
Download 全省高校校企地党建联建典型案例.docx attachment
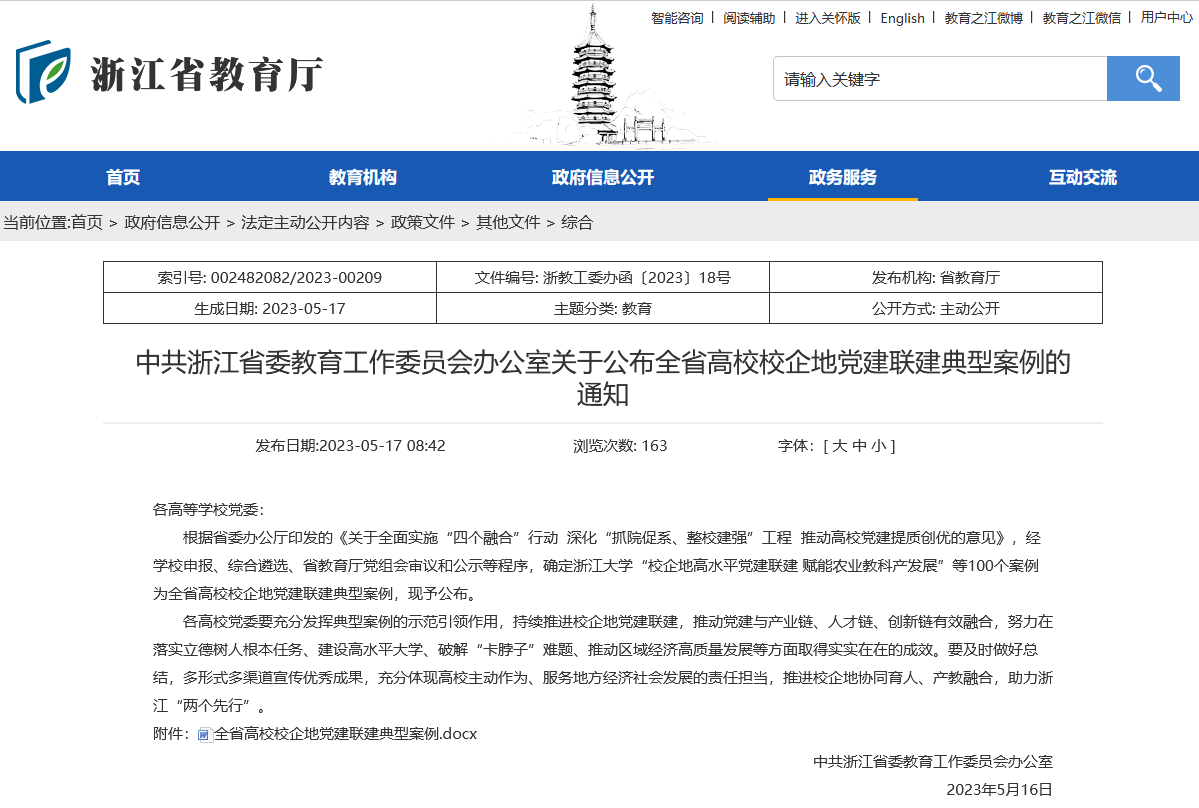[x=346, y=734]
